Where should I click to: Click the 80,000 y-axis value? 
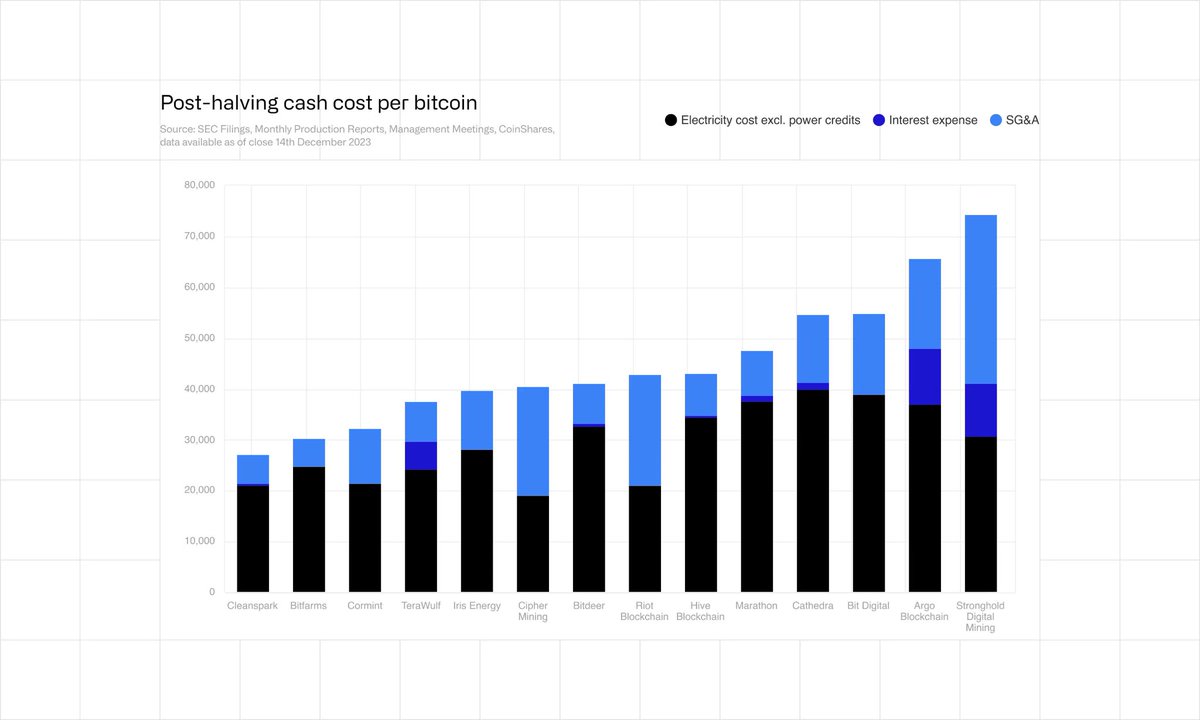[199, 186]
